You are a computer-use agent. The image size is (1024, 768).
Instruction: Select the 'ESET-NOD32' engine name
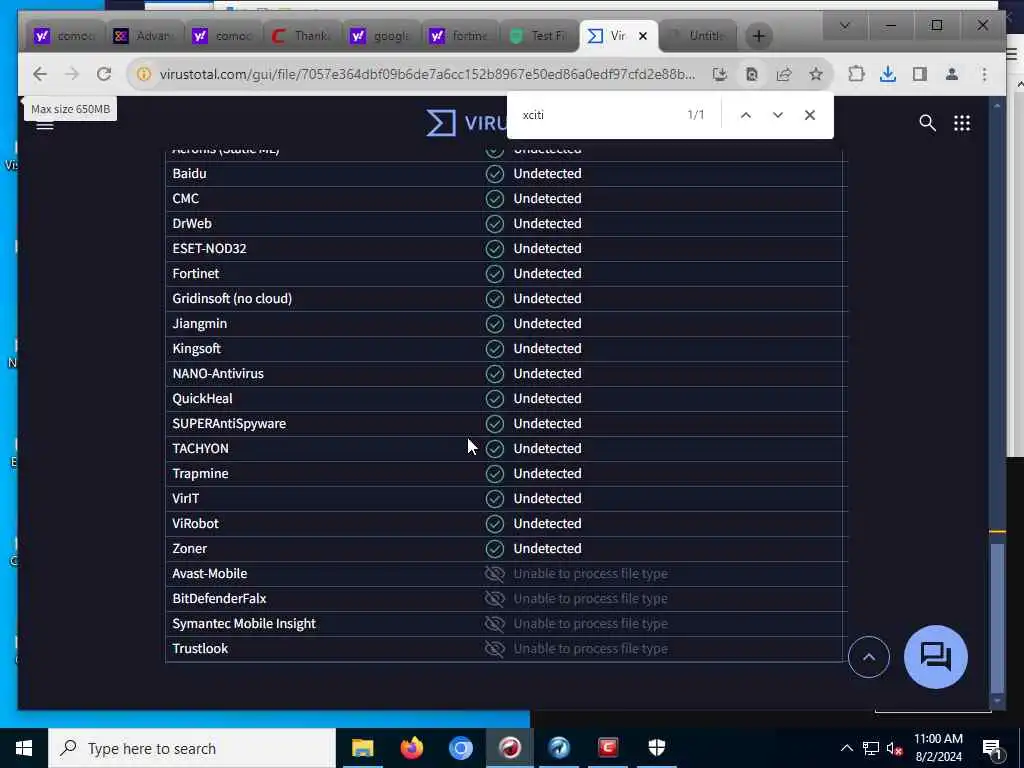[209, 248]
